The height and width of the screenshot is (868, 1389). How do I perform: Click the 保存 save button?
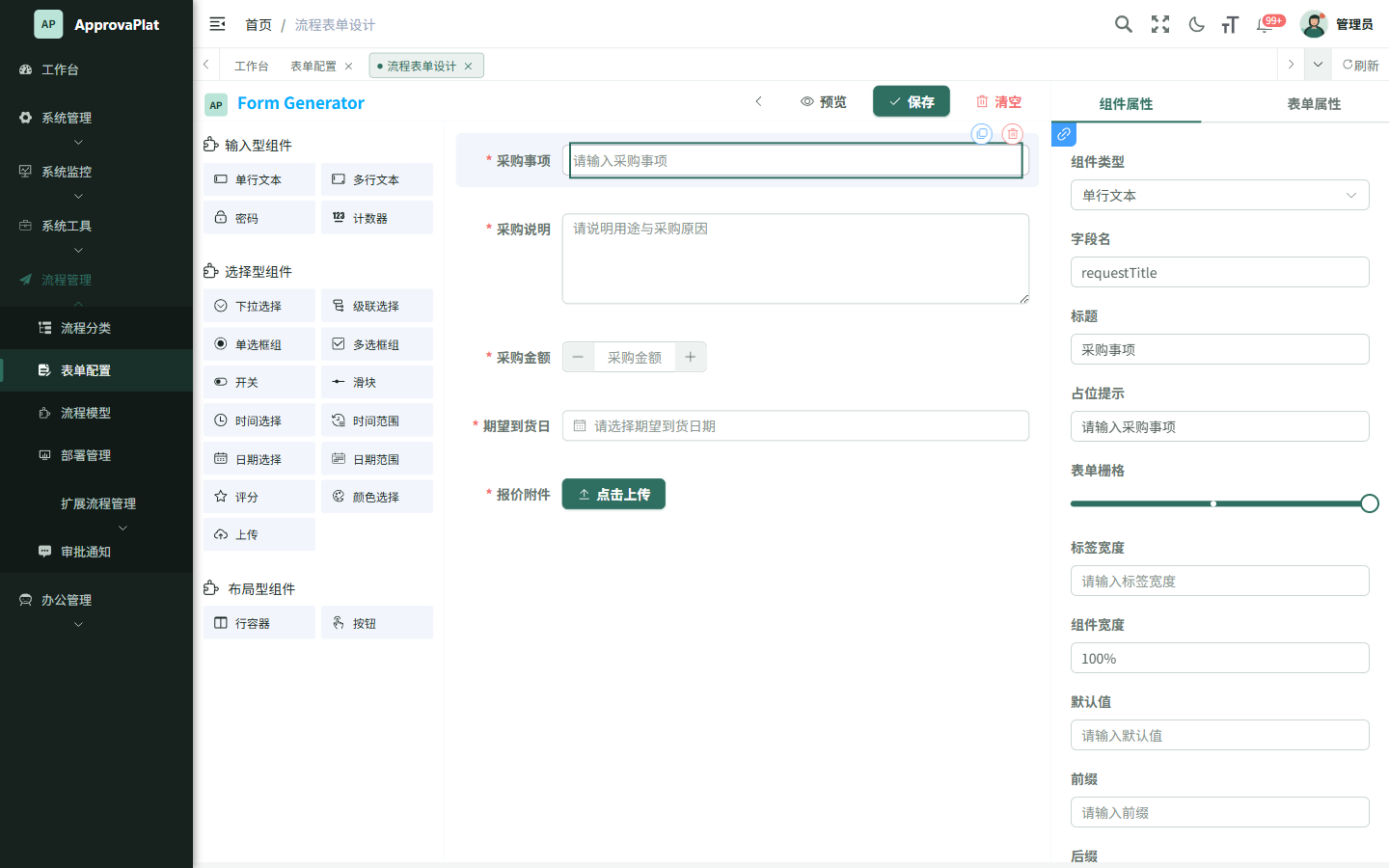(912, 101)
